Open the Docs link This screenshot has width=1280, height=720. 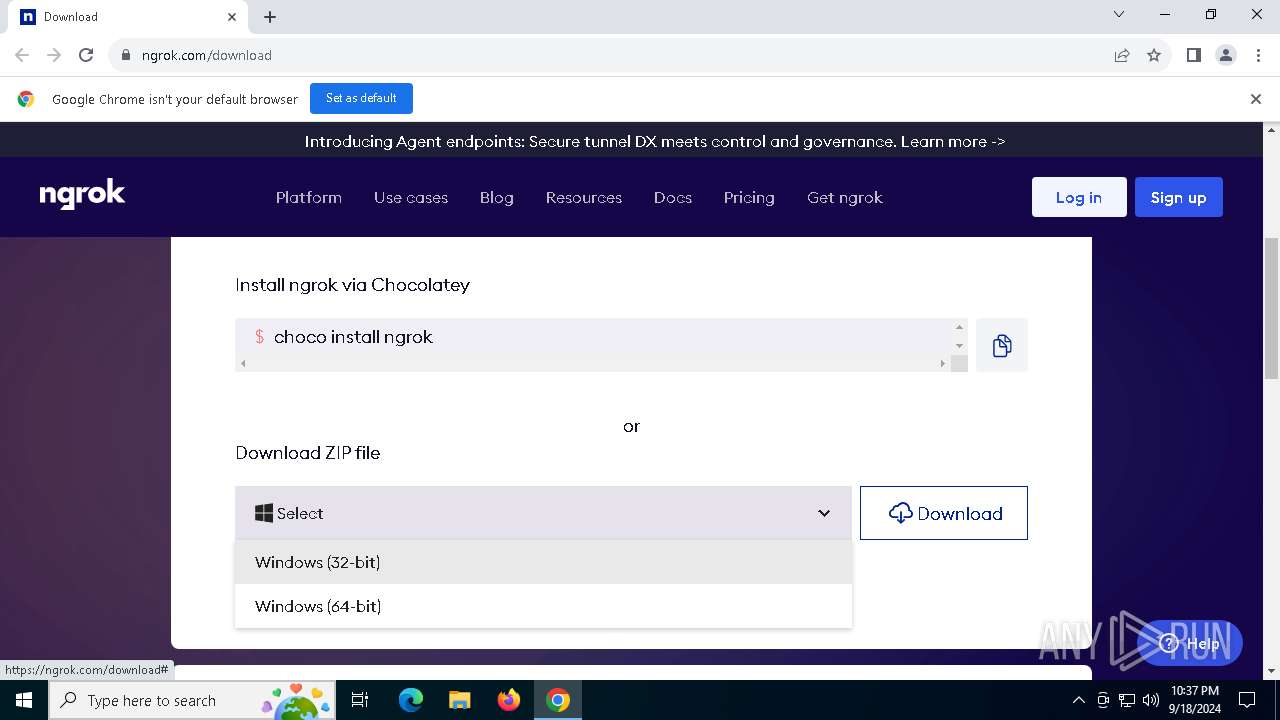point(673,197)
